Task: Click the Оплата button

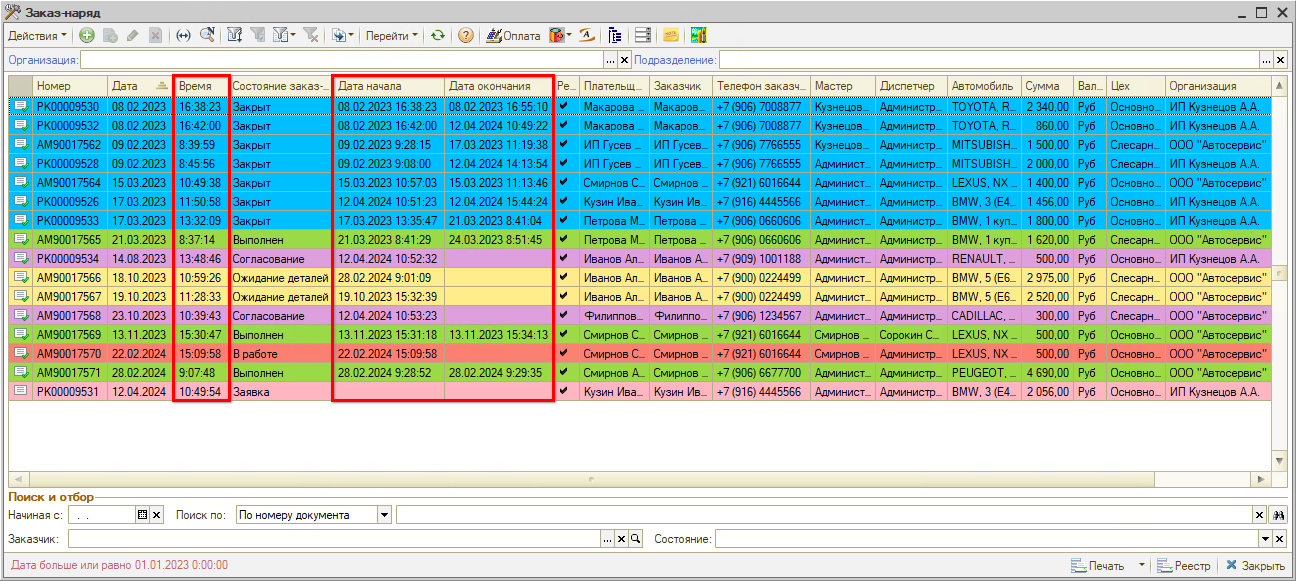Action: click(x=513, y=35)
